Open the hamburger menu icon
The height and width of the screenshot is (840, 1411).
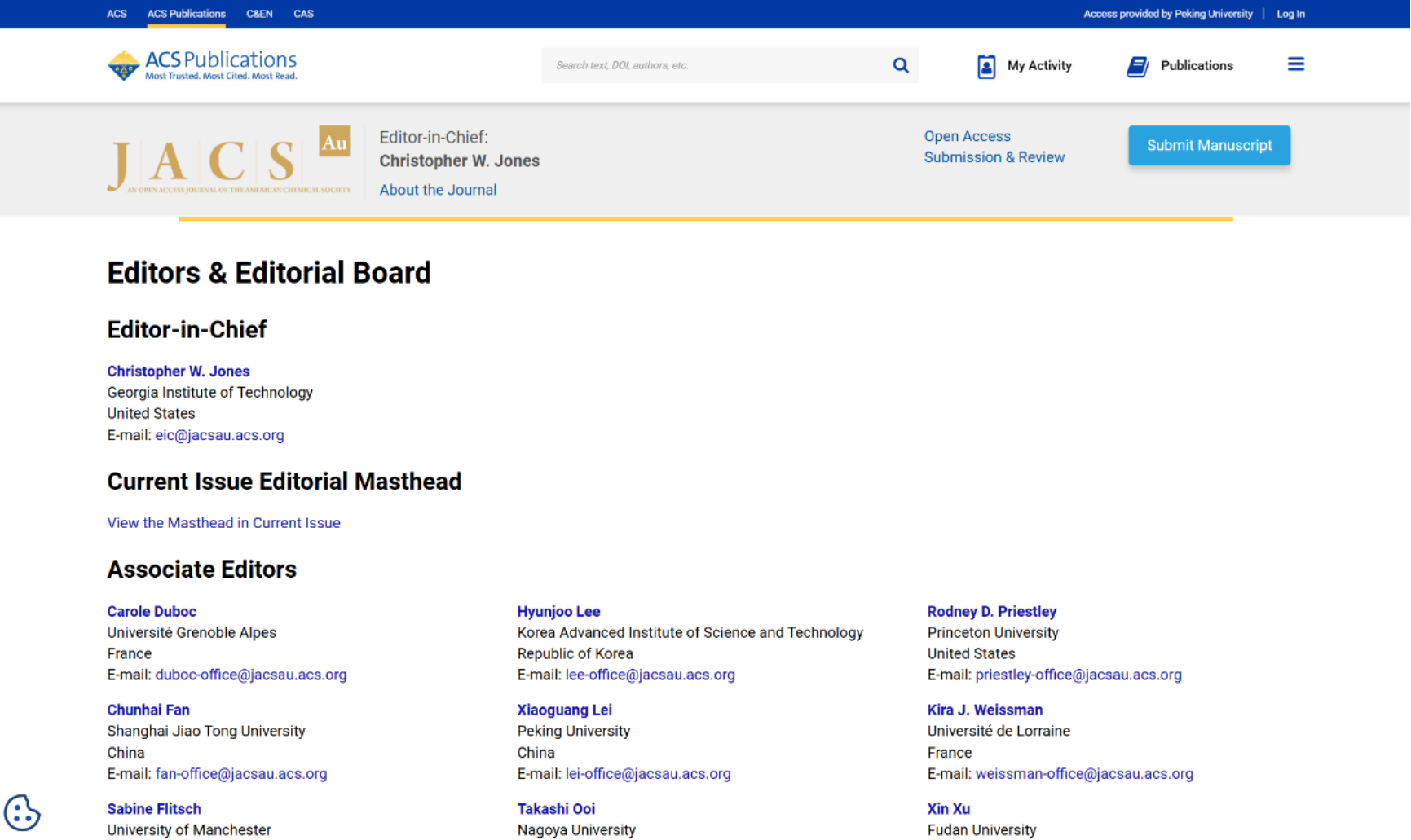point(1295,64)
